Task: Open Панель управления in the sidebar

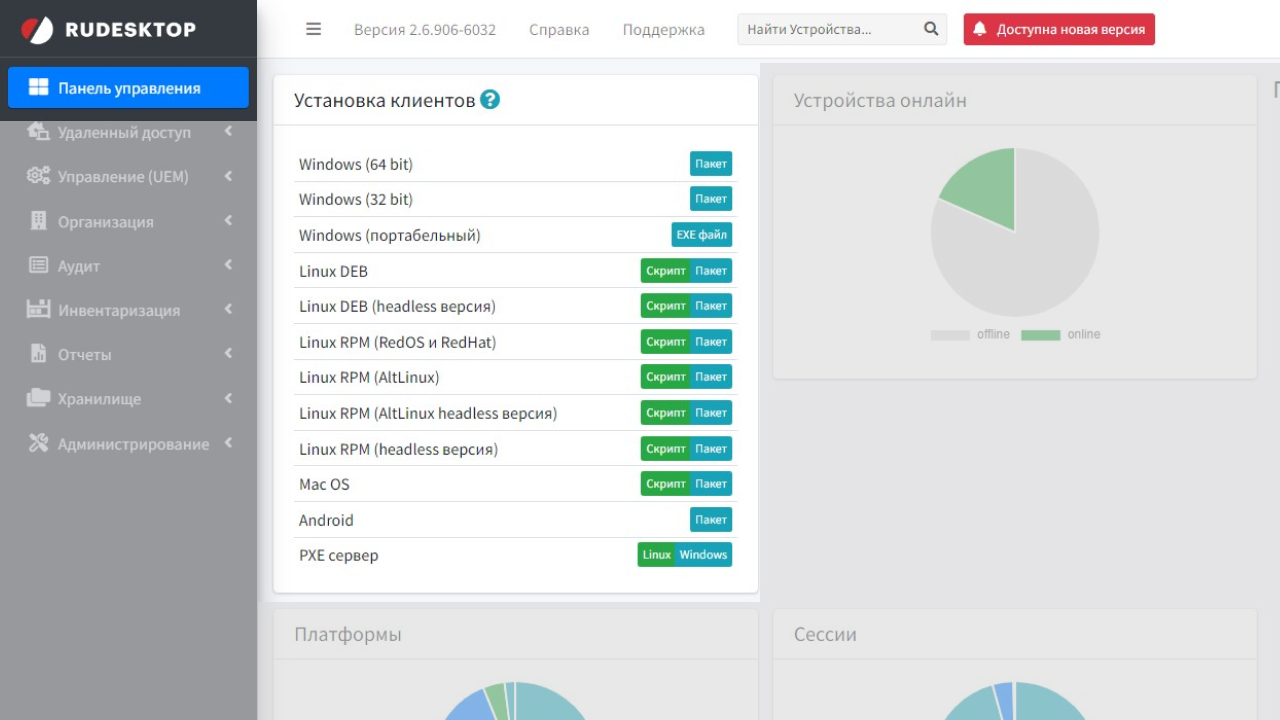Action: [128, 87]
